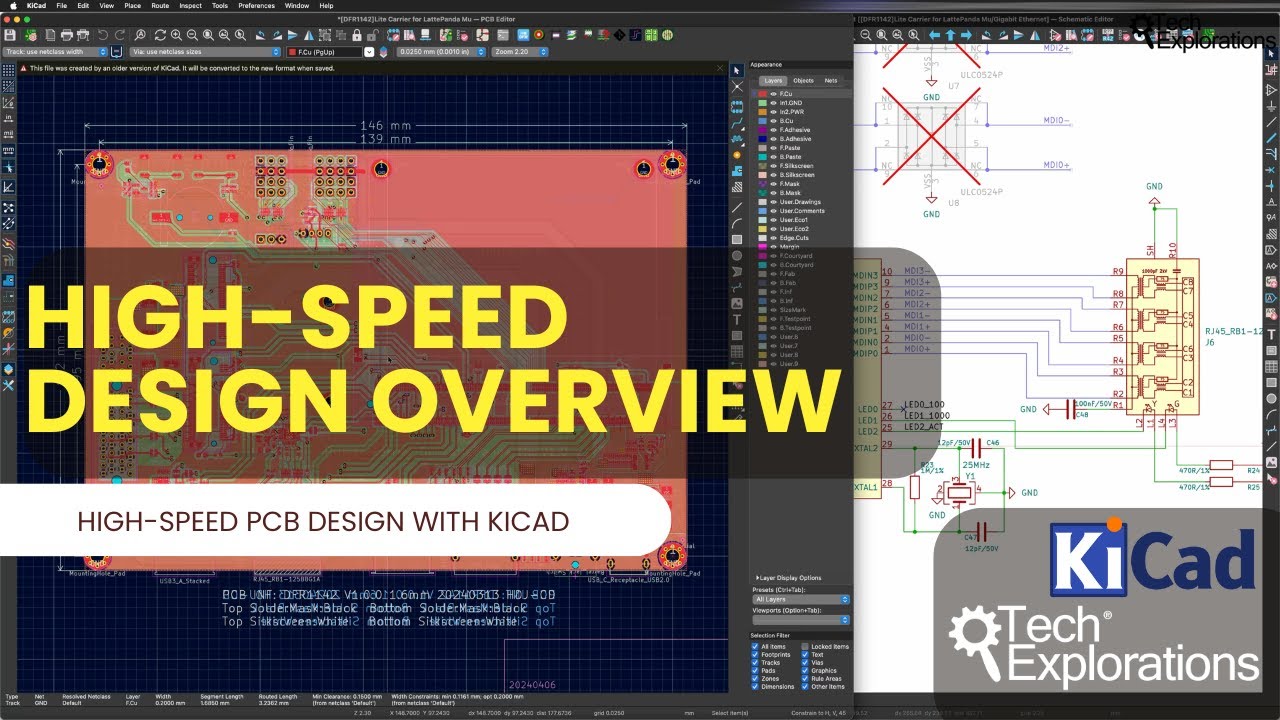Select the User.Drawings layer row
The width and height of the screenshot is (1280, 720).
pos(803,202)
